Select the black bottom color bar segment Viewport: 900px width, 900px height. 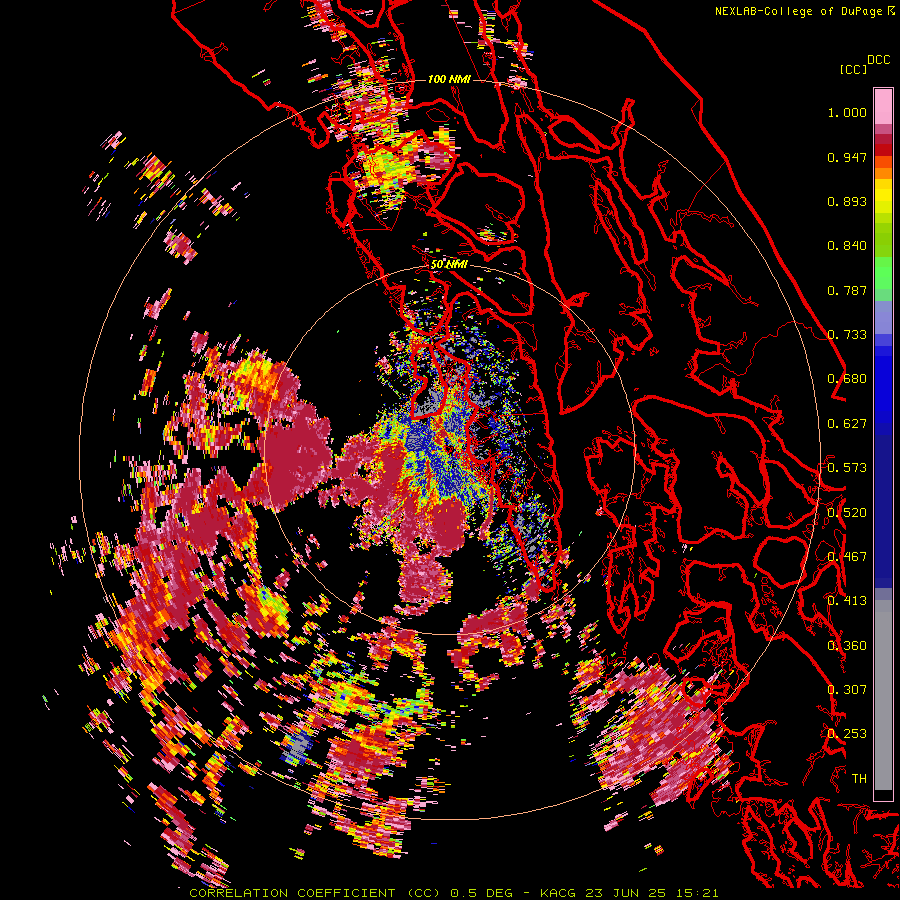[883, 795]
